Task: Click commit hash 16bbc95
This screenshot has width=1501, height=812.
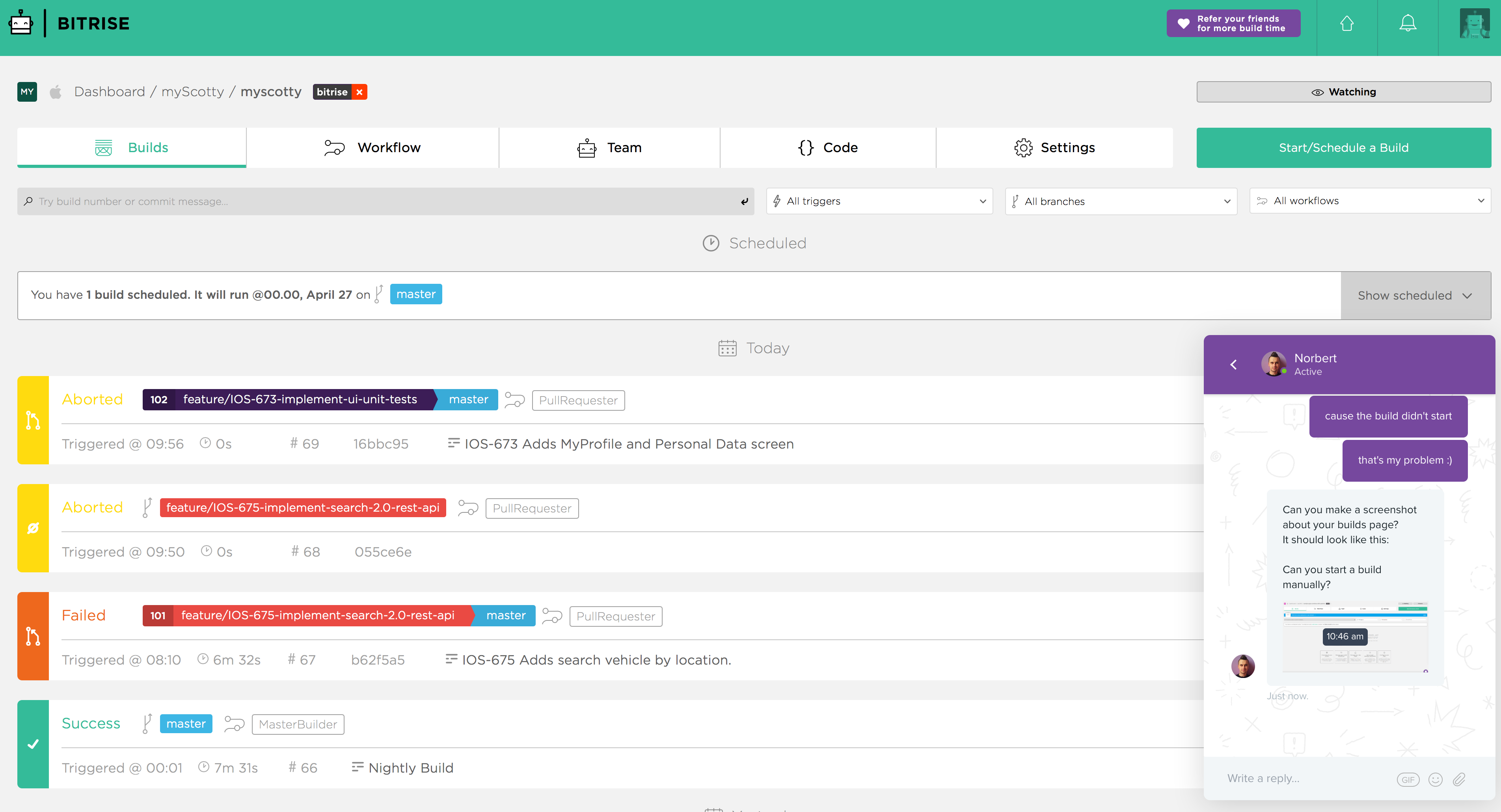Action: (380, 444)
